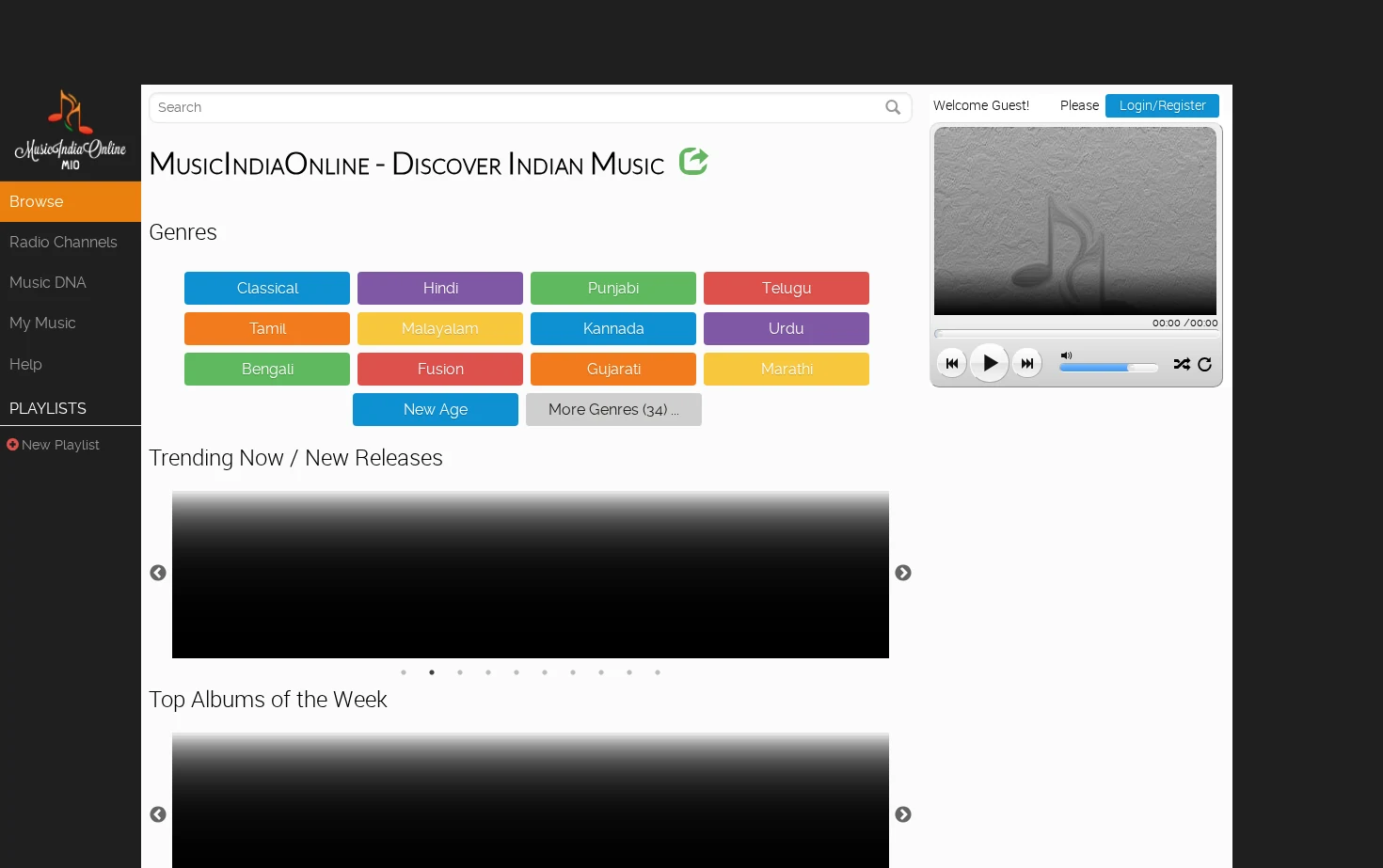
Task: Select the last Trending carousel dot
Action: coord(658,672)
